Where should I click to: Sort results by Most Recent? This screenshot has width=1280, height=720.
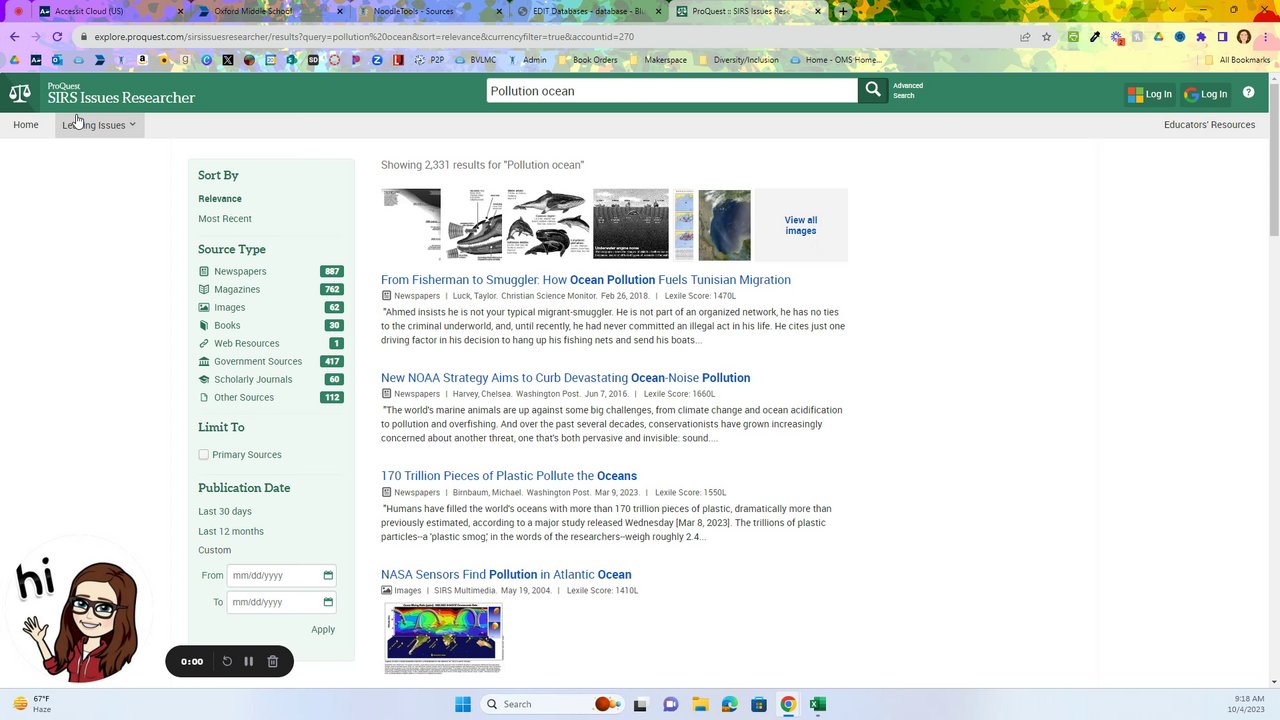[225, 218]
